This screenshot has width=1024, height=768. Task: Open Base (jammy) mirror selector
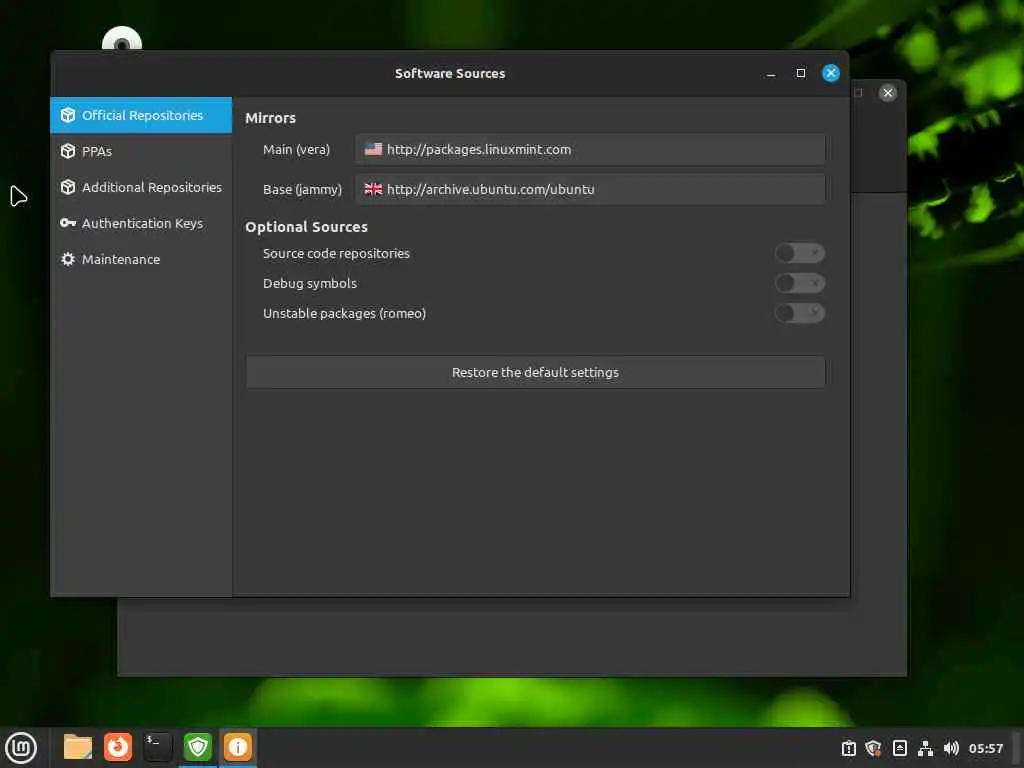pos(590,189)
